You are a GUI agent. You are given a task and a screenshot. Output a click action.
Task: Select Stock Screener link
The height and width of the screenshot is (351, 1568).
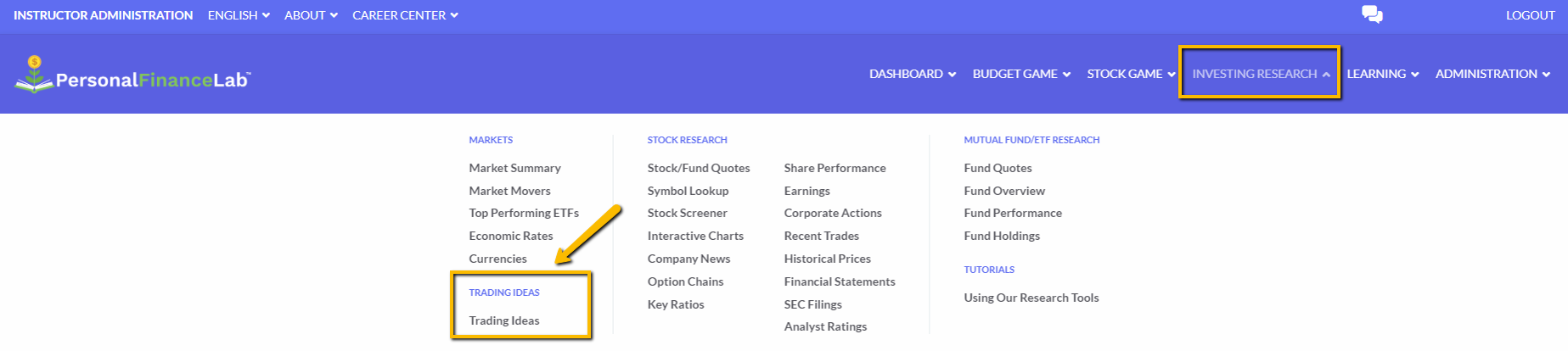tap(687, 213)
